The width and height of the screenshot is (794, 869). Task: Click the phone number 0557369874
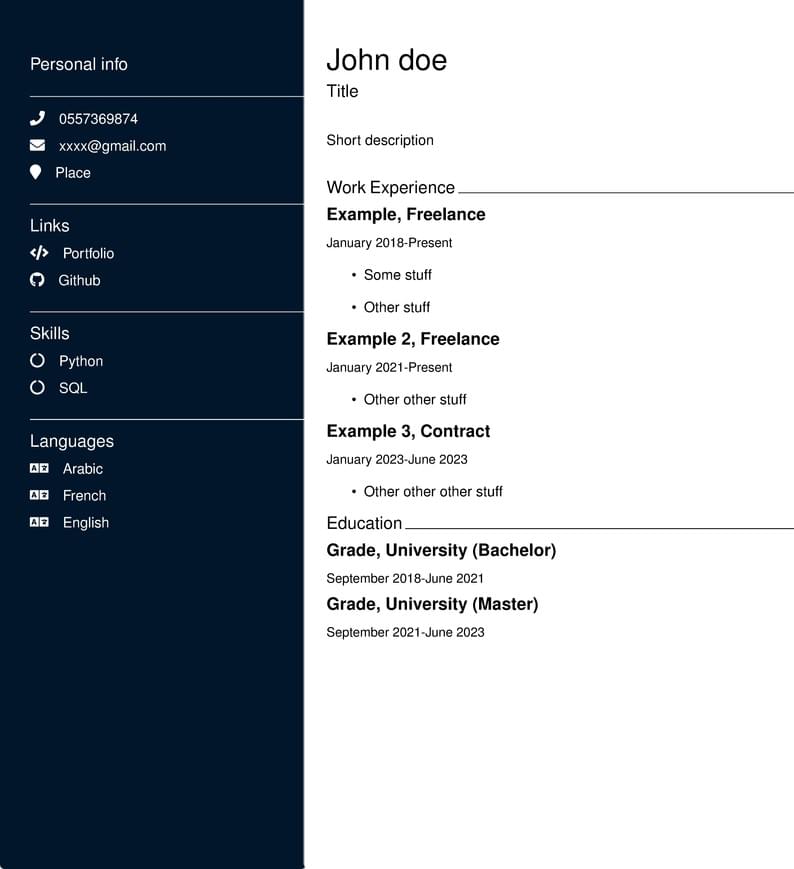[x=98, y=119]
